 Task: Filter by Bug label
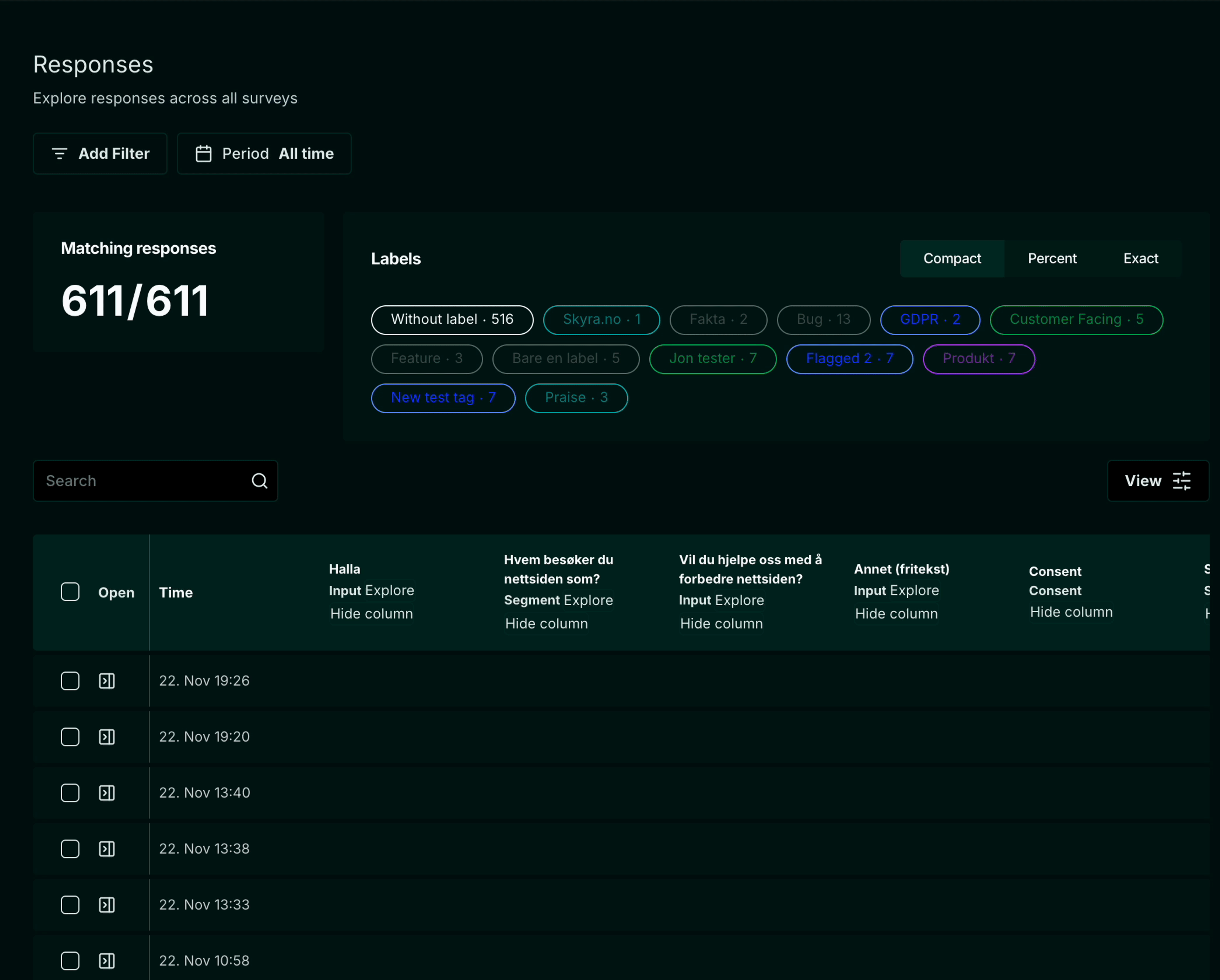823,320
